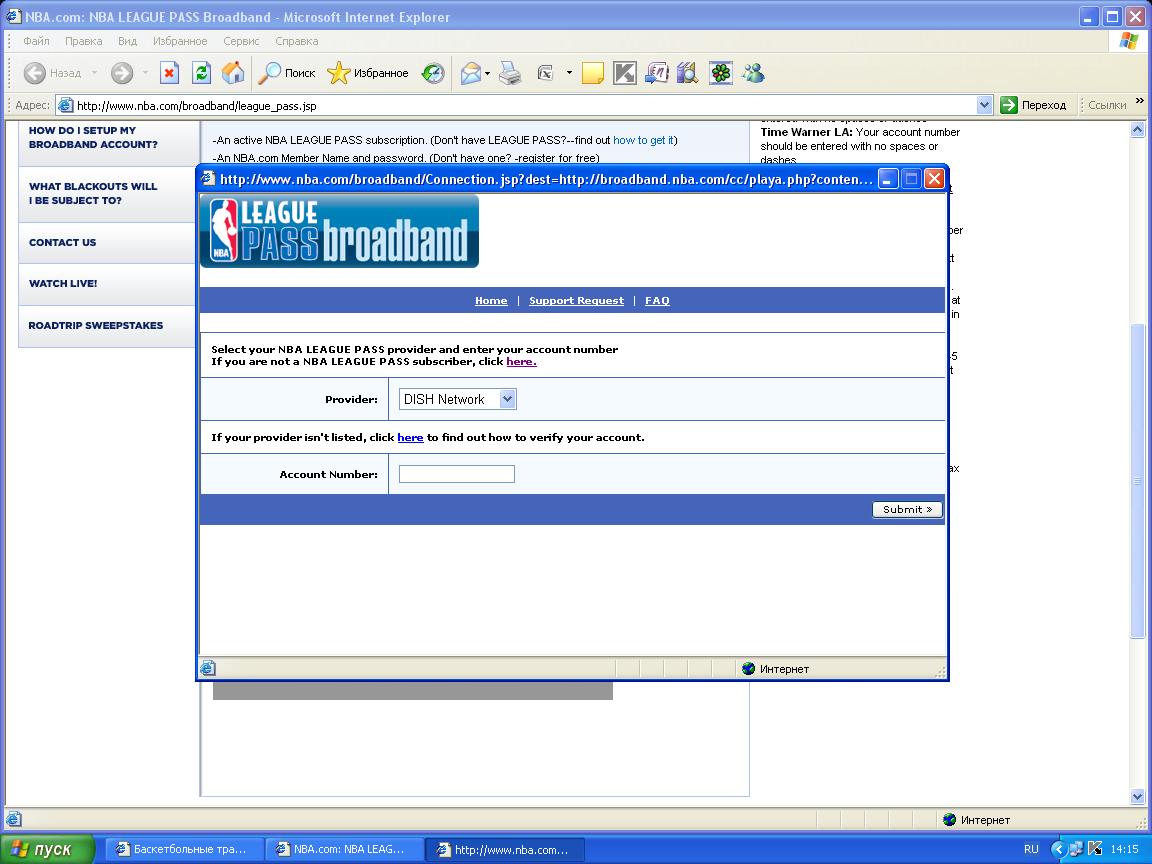Open the Research books toolbar icon

tap(688, 73)
